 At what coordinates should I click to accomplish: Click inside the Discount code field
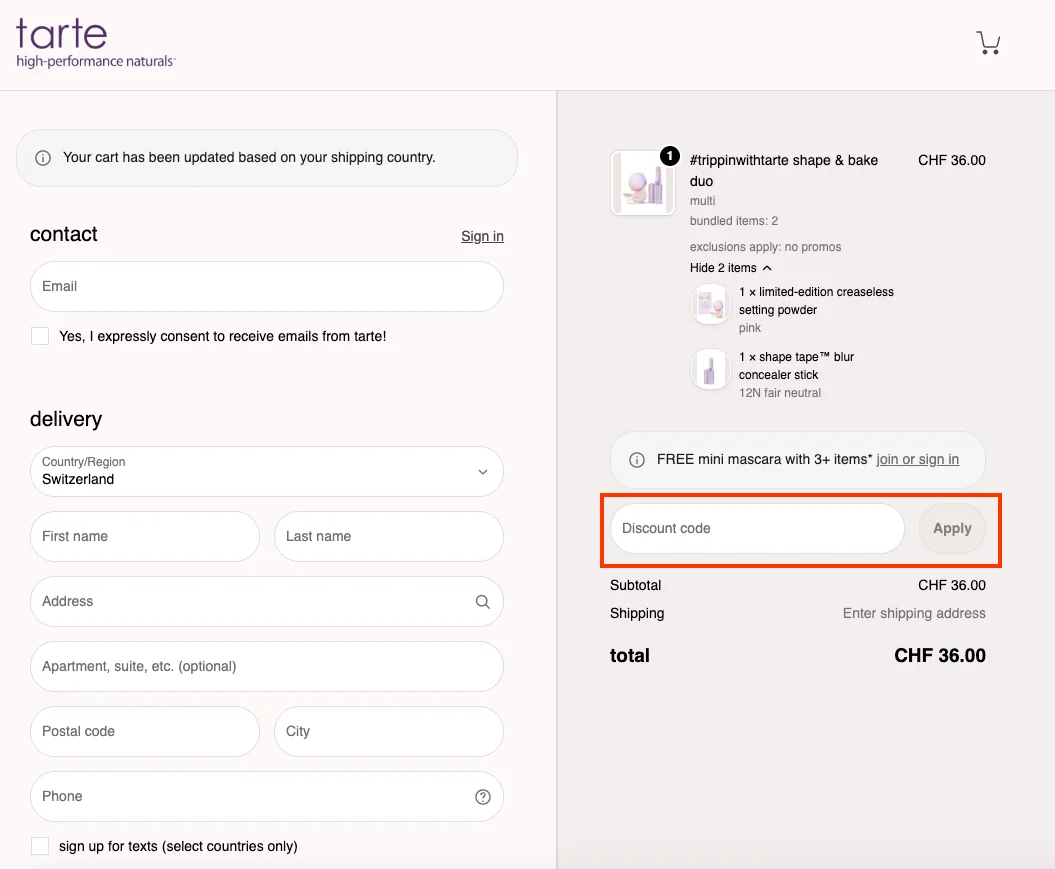tap(755, 528)
